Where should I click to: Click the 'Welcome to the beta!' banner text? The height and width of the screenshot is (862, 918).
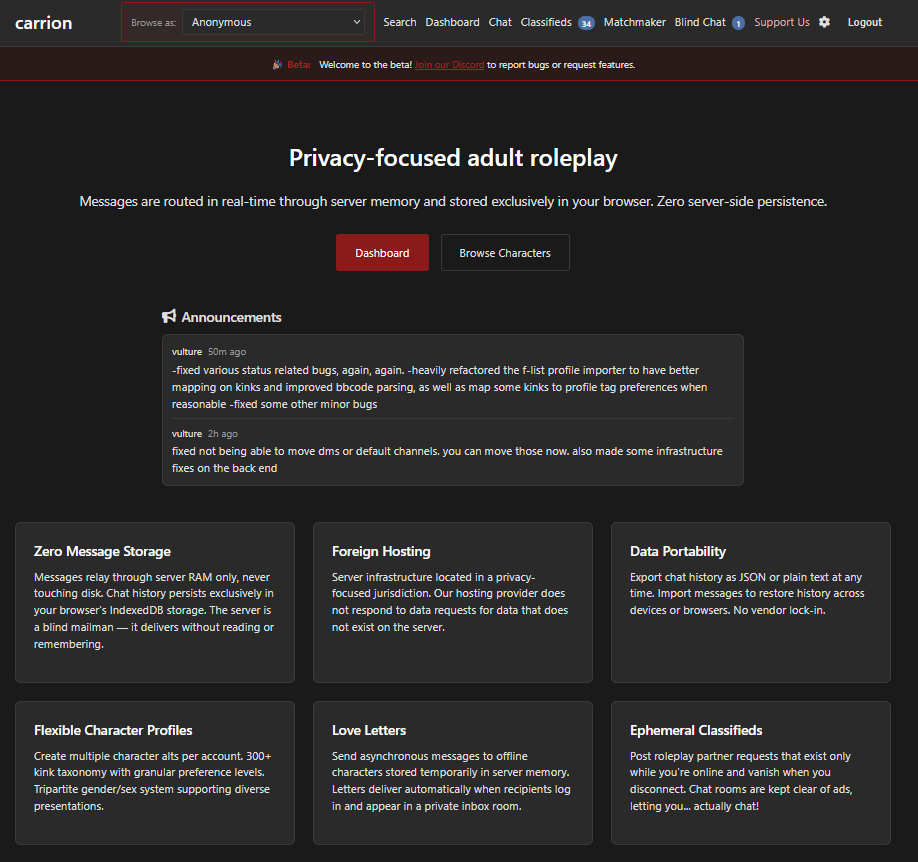pos(365,64)
